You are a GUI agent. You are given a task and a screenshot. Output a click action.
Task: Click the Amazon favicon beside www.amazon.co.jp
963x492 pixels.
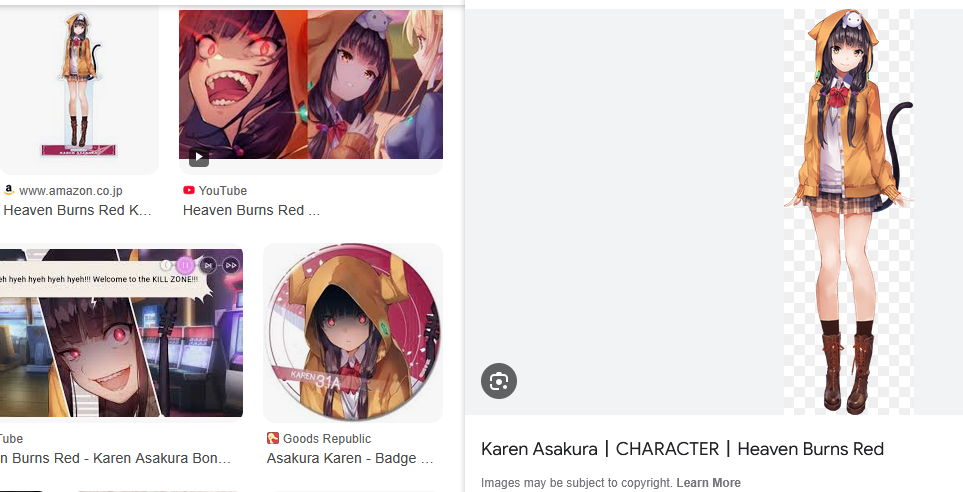point(9,190)
